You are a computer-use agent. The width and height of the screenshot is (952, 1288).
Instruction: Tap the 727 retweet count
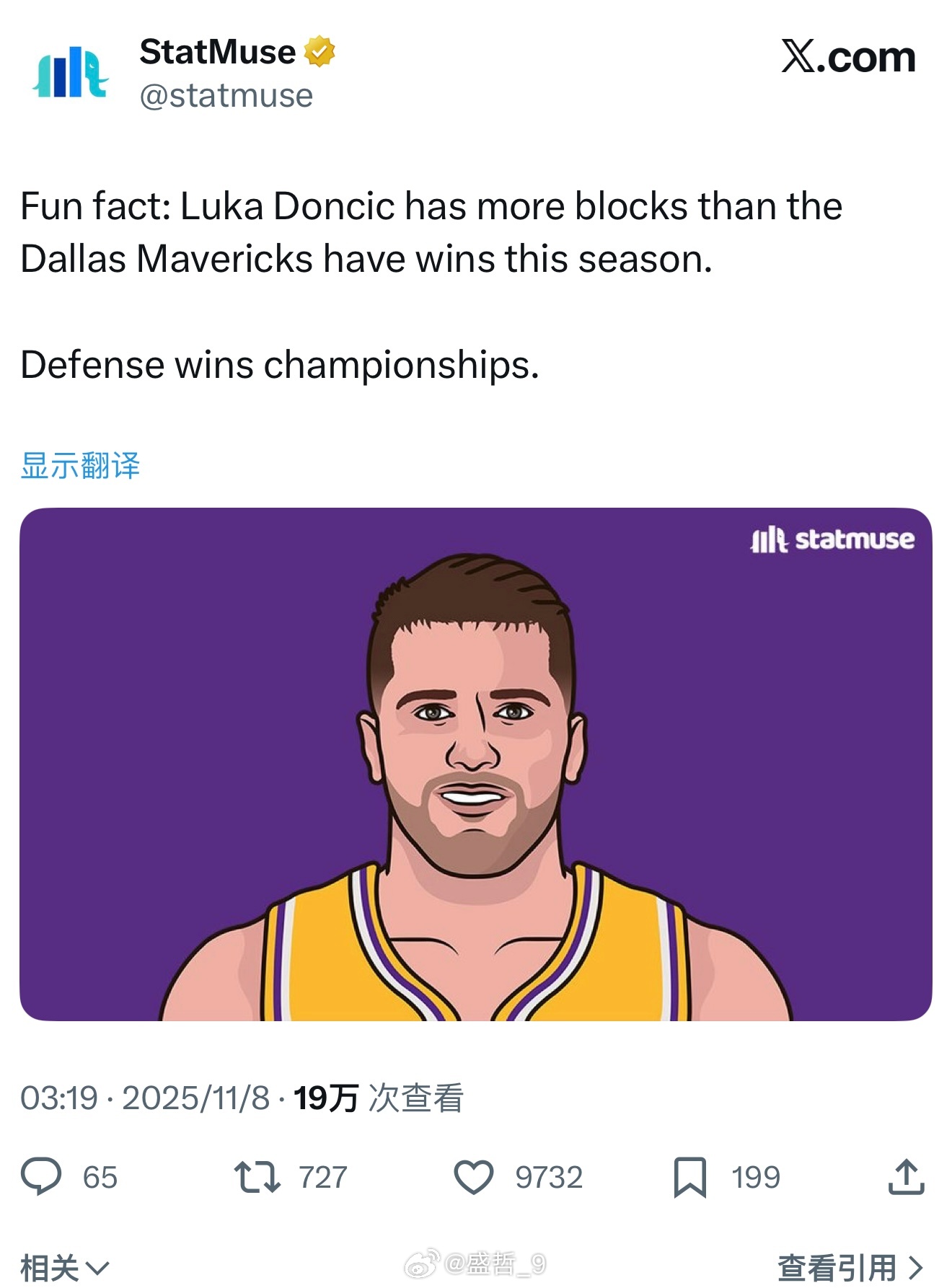pos(322,1177)
